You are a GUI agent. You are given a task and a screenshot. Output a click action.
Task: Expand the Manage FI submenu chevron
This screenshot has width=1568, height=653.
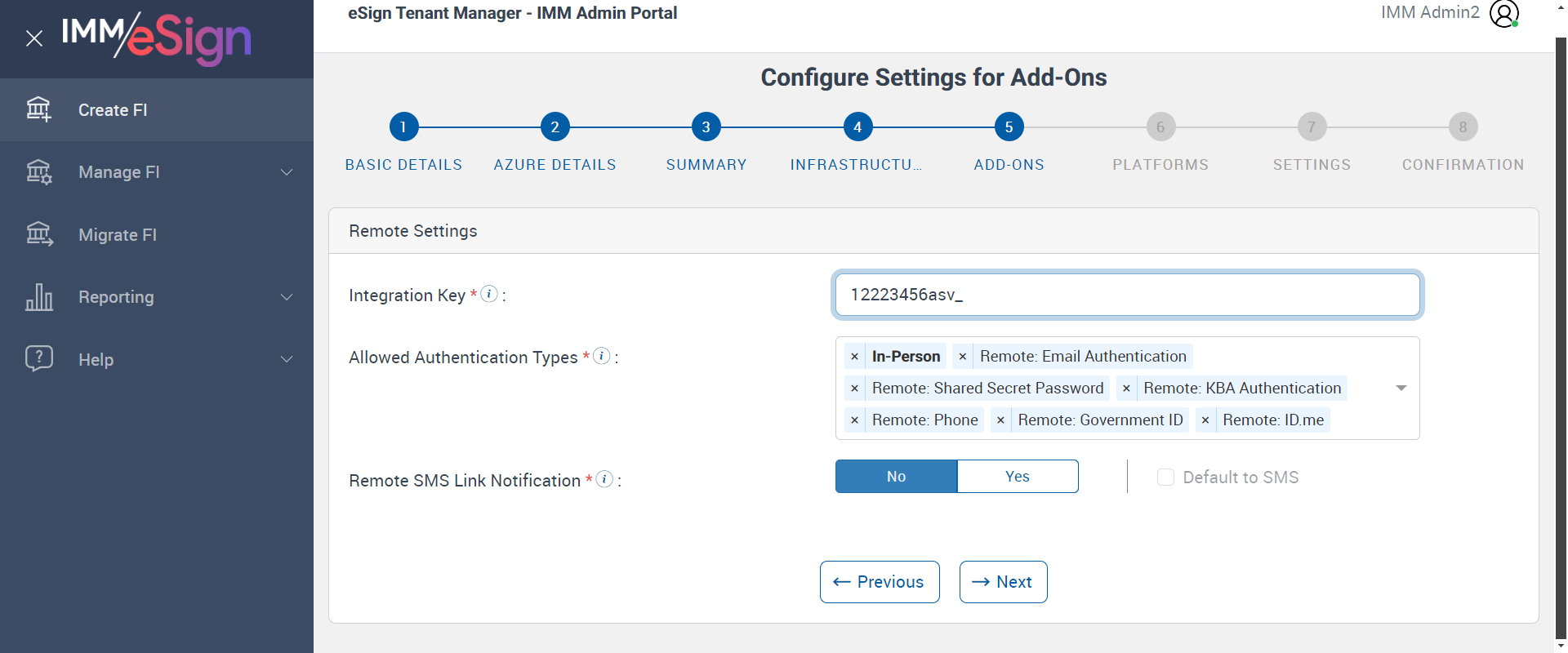coord(287,172)
